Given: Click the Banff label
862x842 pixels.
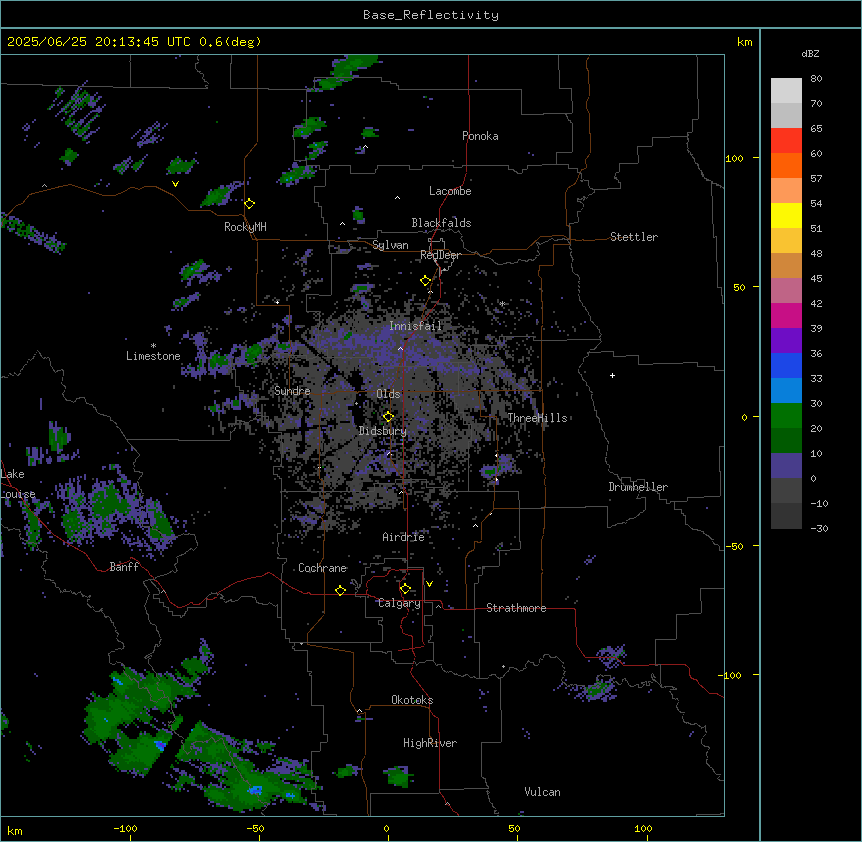Looking at the screenshot, I should click(124, 567).
